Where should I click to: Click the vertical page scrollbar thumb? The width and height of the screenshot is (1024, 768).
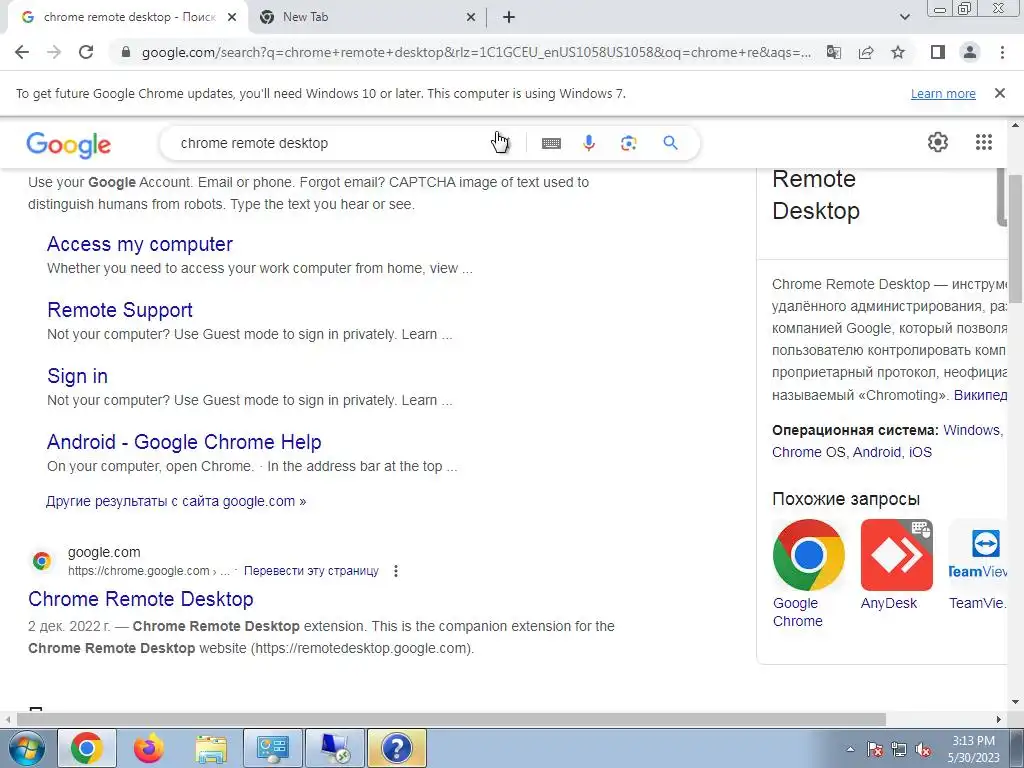tap(1016, 238)
